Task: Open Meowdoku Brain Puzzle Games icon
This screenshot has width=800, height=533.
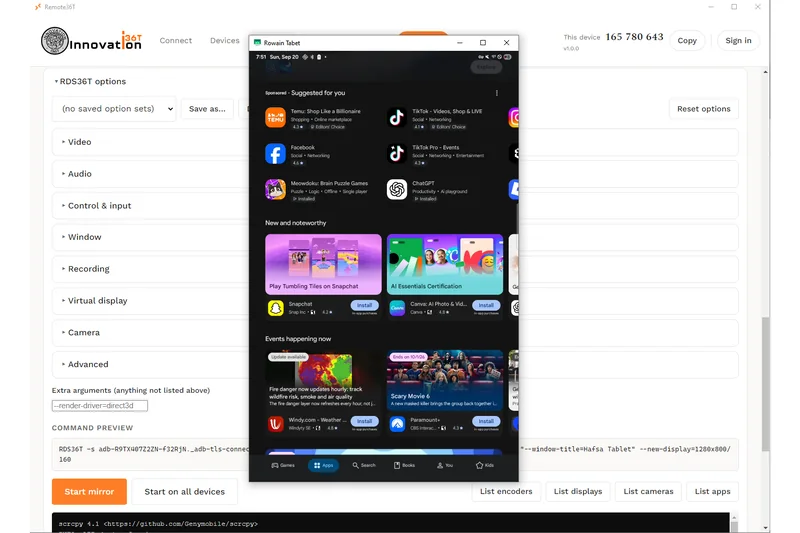Action: coord(275,190)
